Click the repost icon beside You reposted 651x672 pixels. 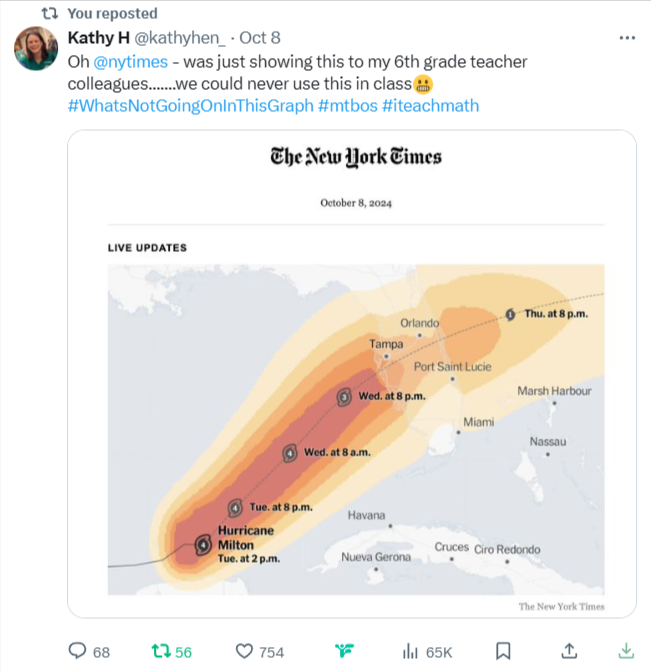pyautogui.click(x=48, y=13)
